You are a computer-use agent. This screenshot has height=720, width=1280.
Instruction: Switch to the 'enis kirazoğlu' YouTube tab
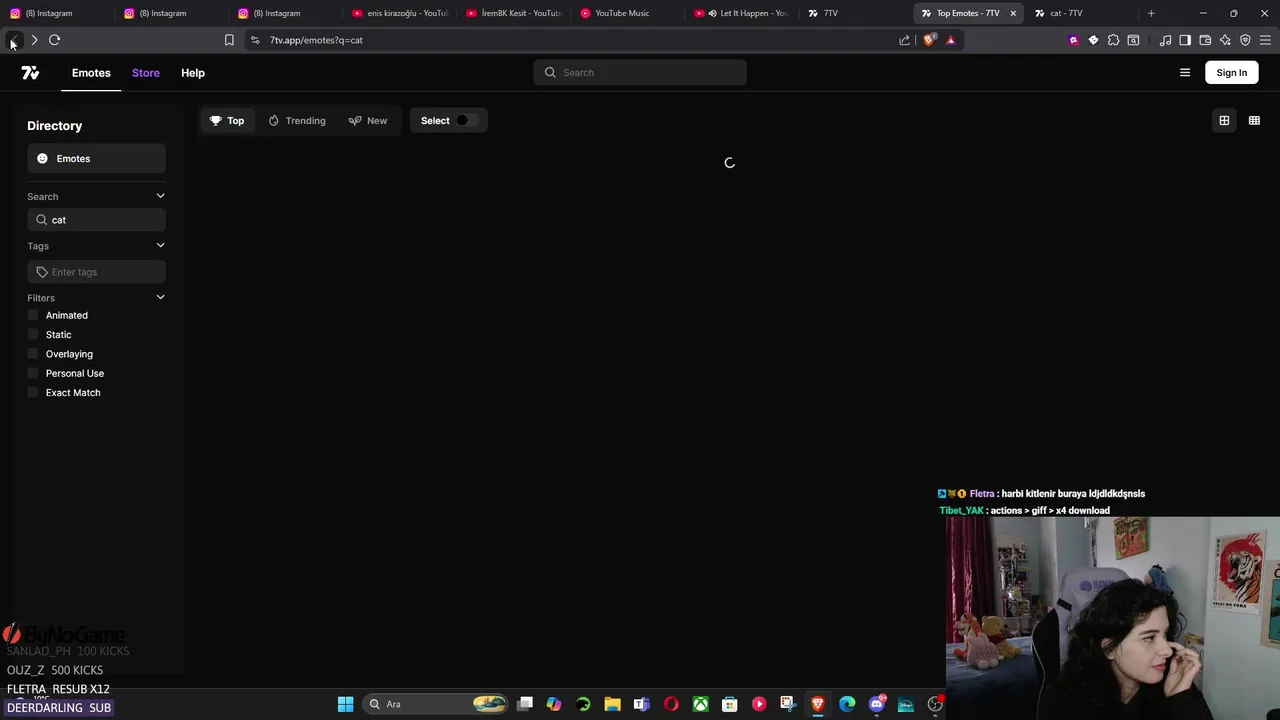click(402, 13)
